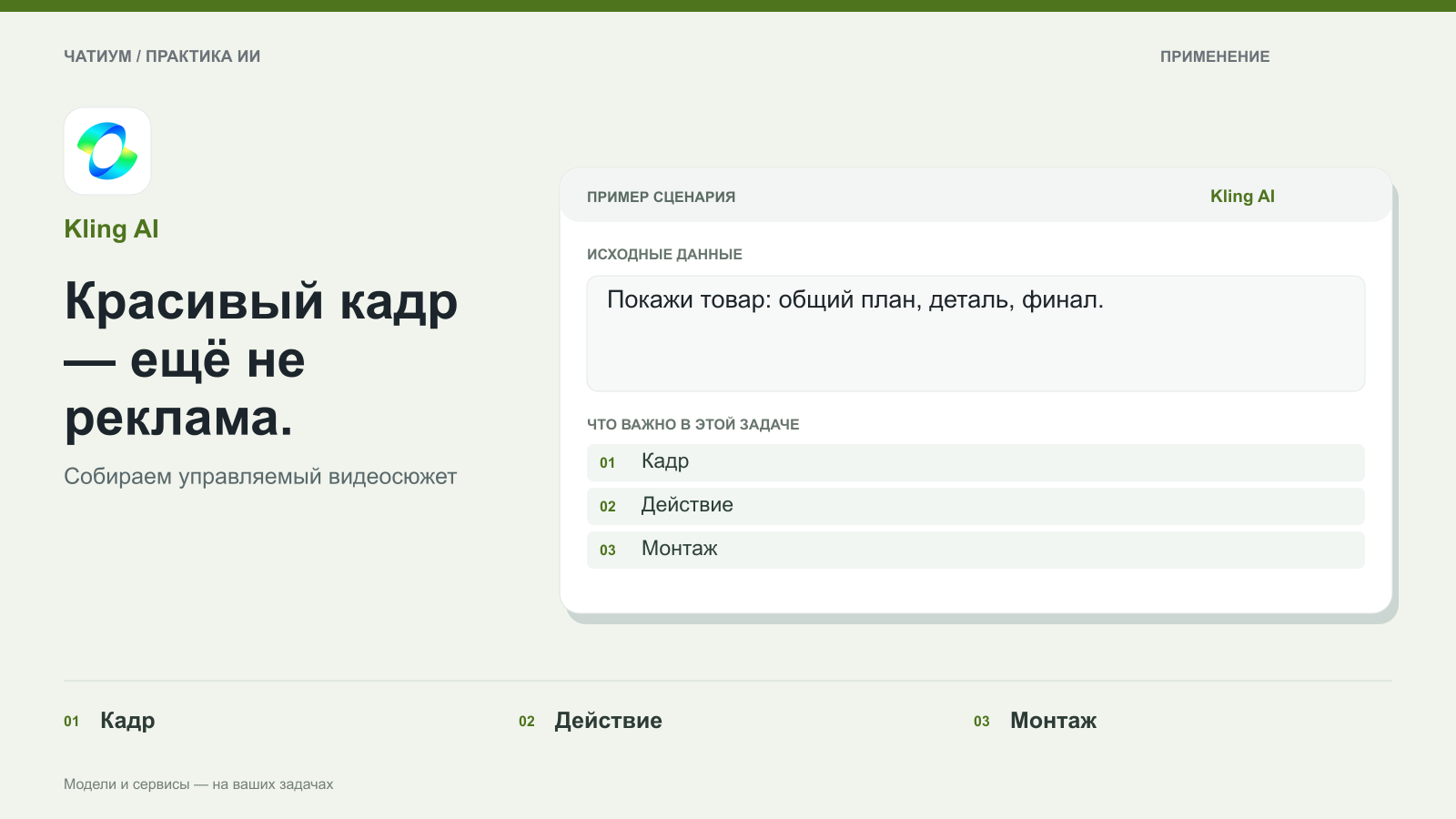The image size is (1456, 819).
Task: Click subtitle Собираем управляемый видеосюжет
Action: click(260, 477)
